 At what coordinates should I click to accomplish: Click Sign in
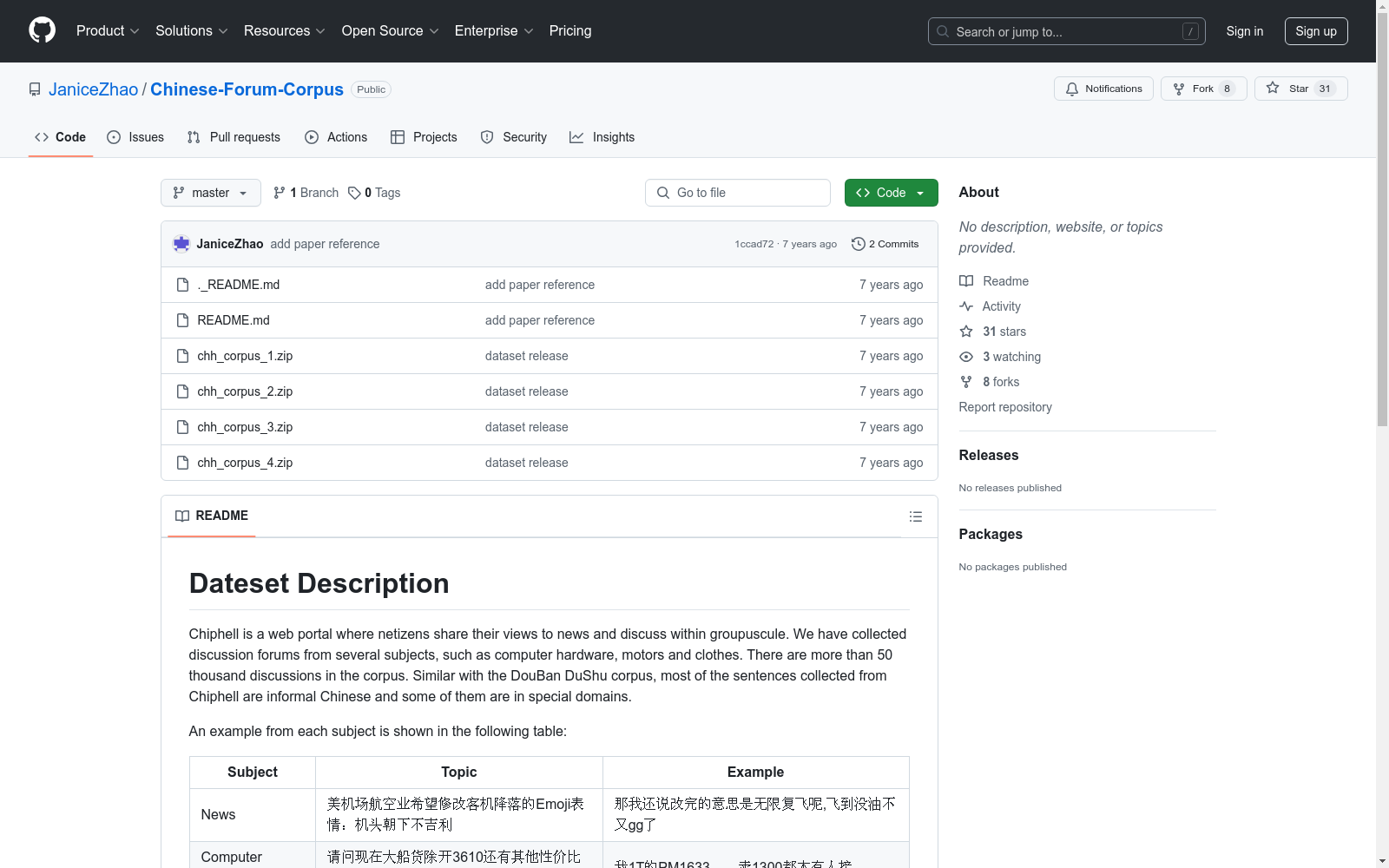tap(1244, 31)
